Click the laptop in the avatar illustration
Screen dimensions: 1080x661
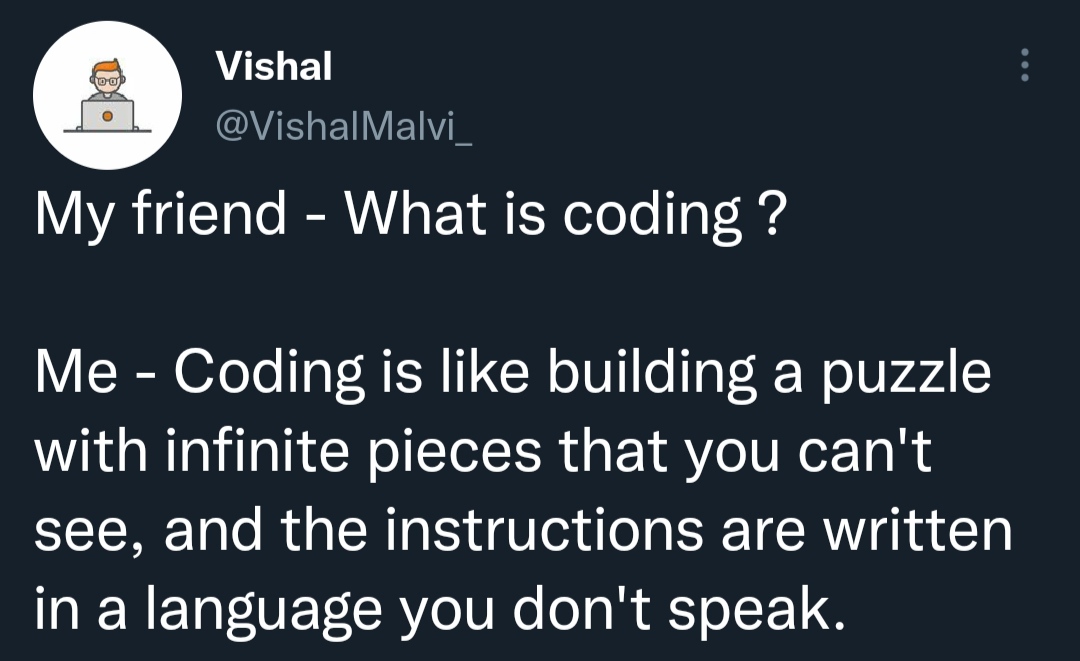pos(107,114)
